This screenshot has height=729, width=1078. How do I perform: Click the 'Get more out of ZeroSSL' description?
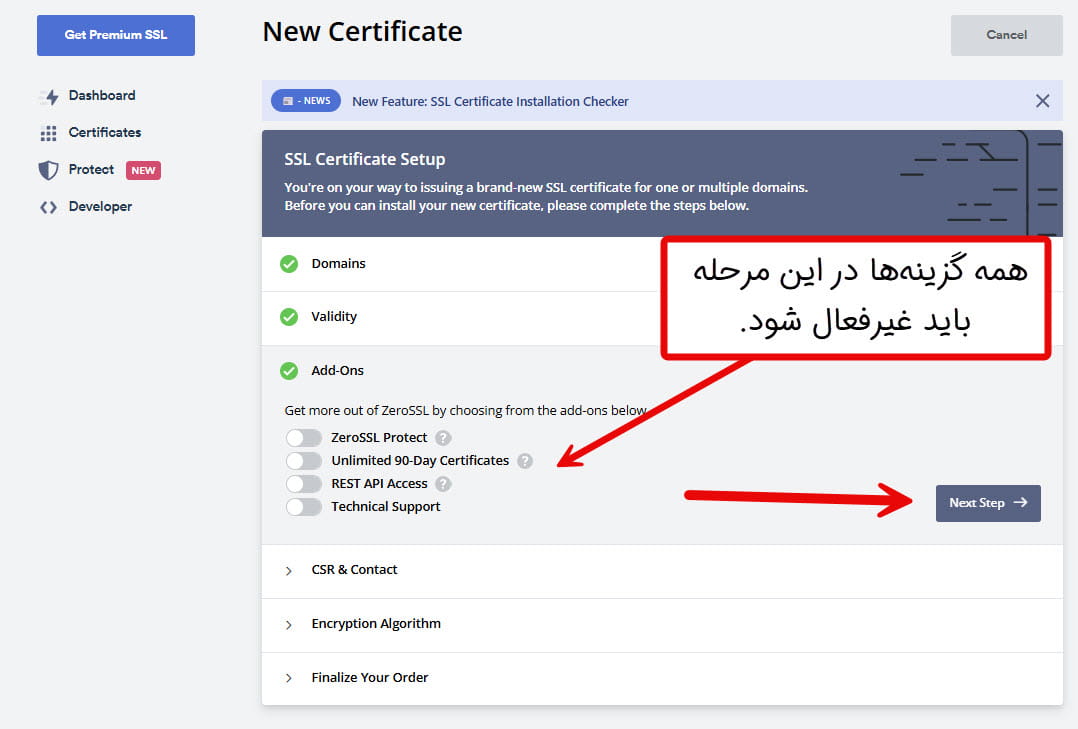point(465,411)
